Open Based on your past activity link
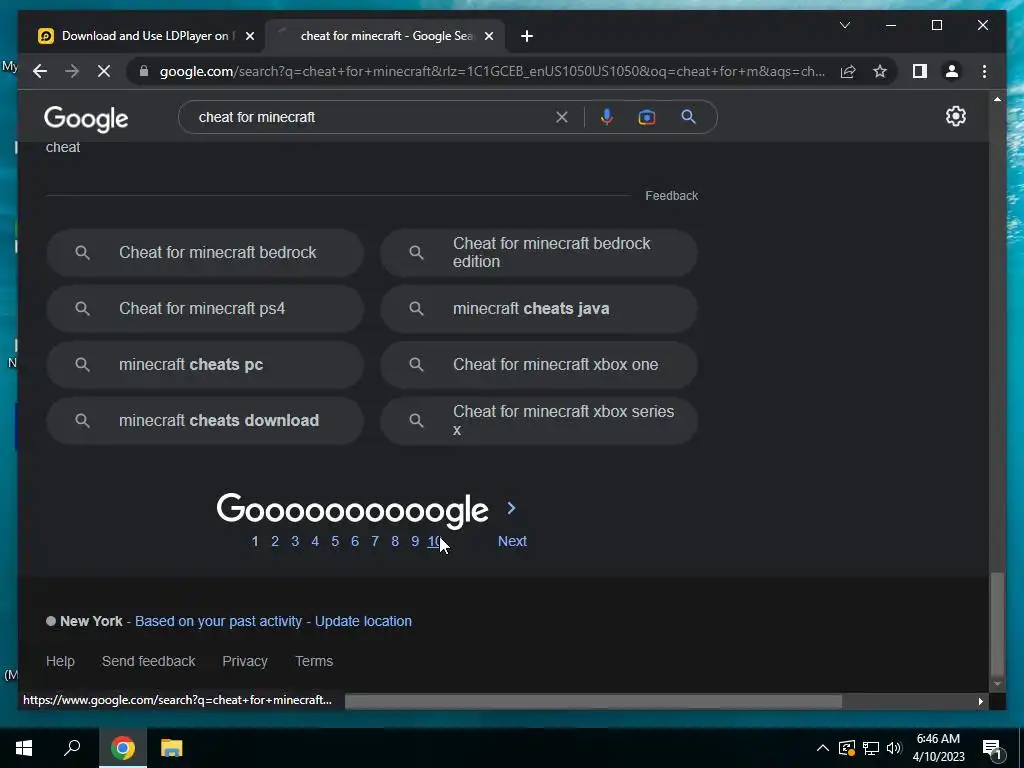The height and width of the screenshot is (768, 1024). [x=219, y=622]
